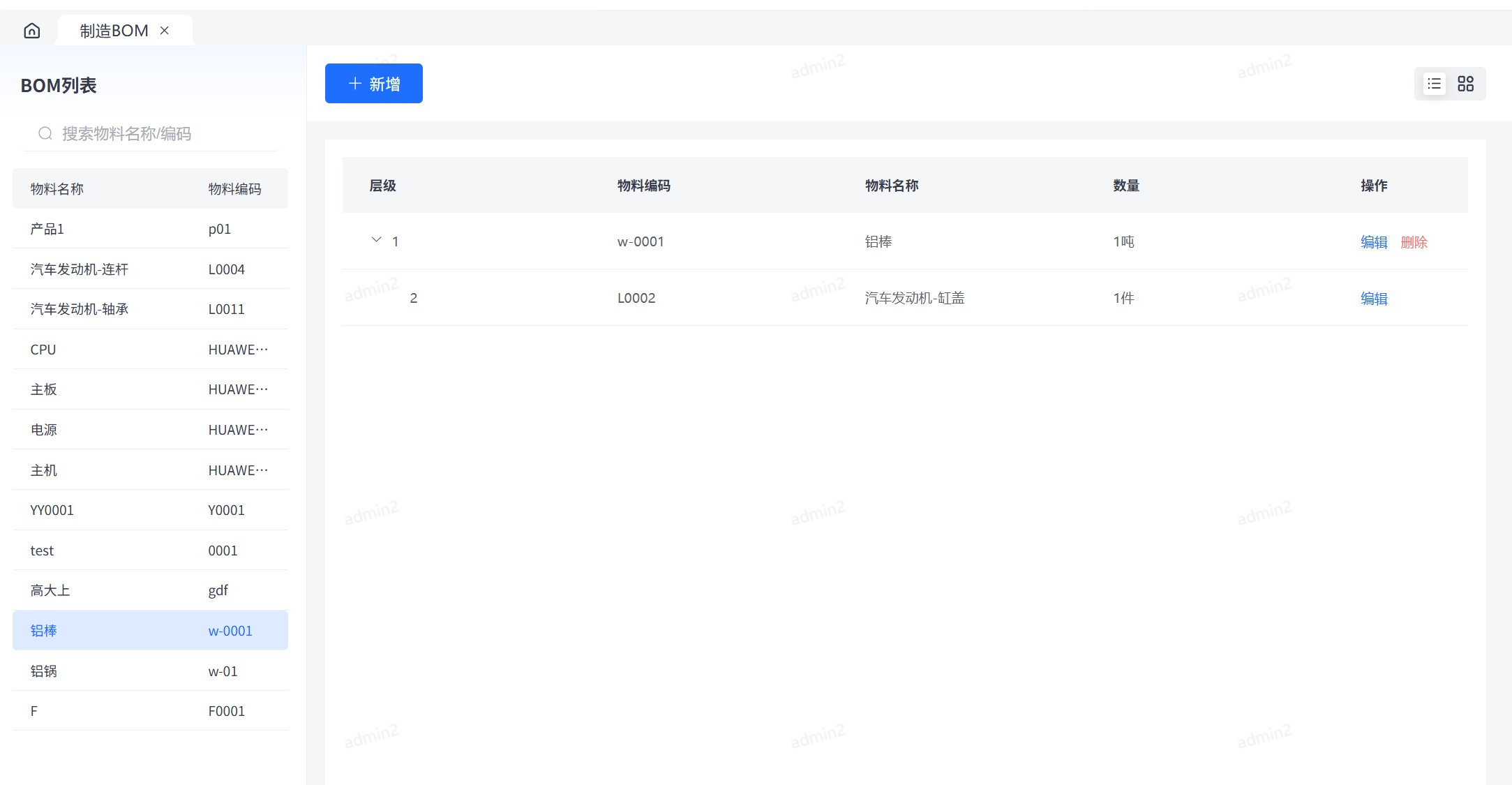Switch to list view layout

pos(1434,84)
